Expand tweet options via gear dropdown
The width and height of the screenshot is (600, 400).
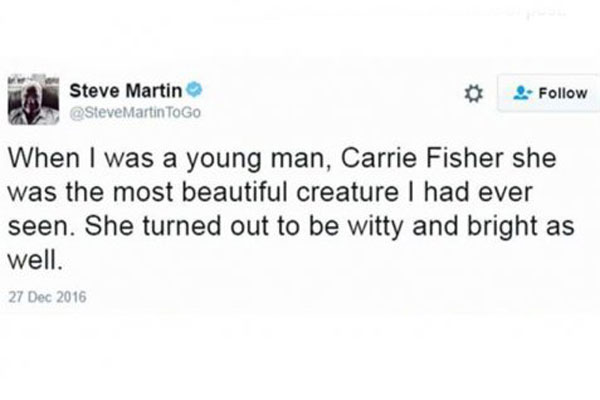tap(473, 94)
